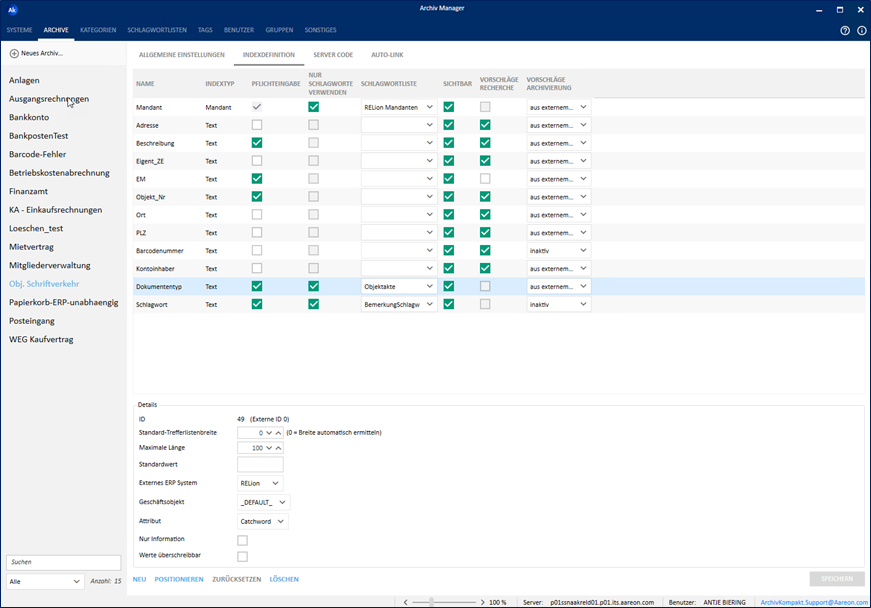This screenshot has height=608, width=871.
Task: Enable Pflichteingabe for Adresse row
Action: 257,125
